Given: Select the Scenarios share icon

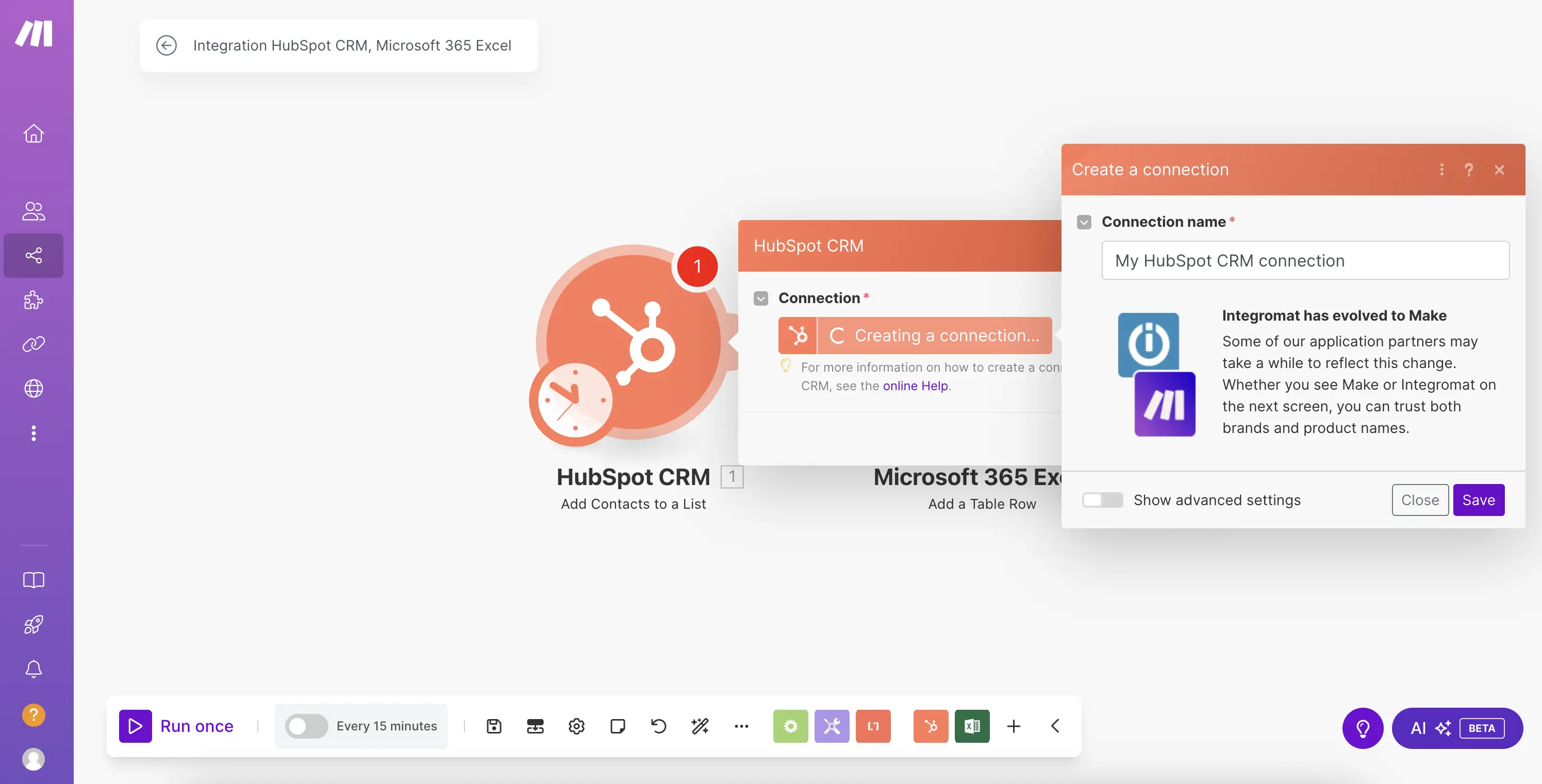Looking at the screenshot, I should click(34, 256).
